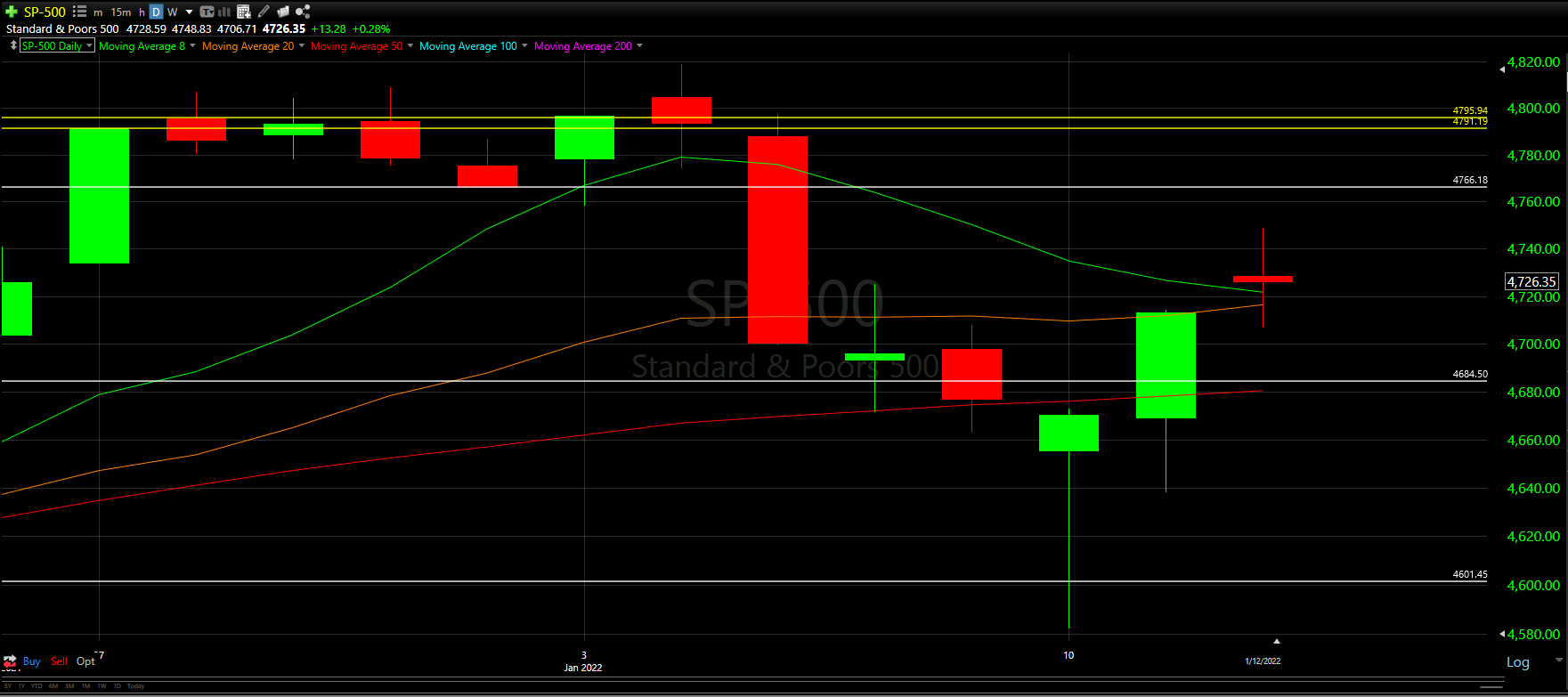Select the Daily (D) timeframe
This screenshot has width=1568, height=697.
pyautogui.click(x=156, y=12)
